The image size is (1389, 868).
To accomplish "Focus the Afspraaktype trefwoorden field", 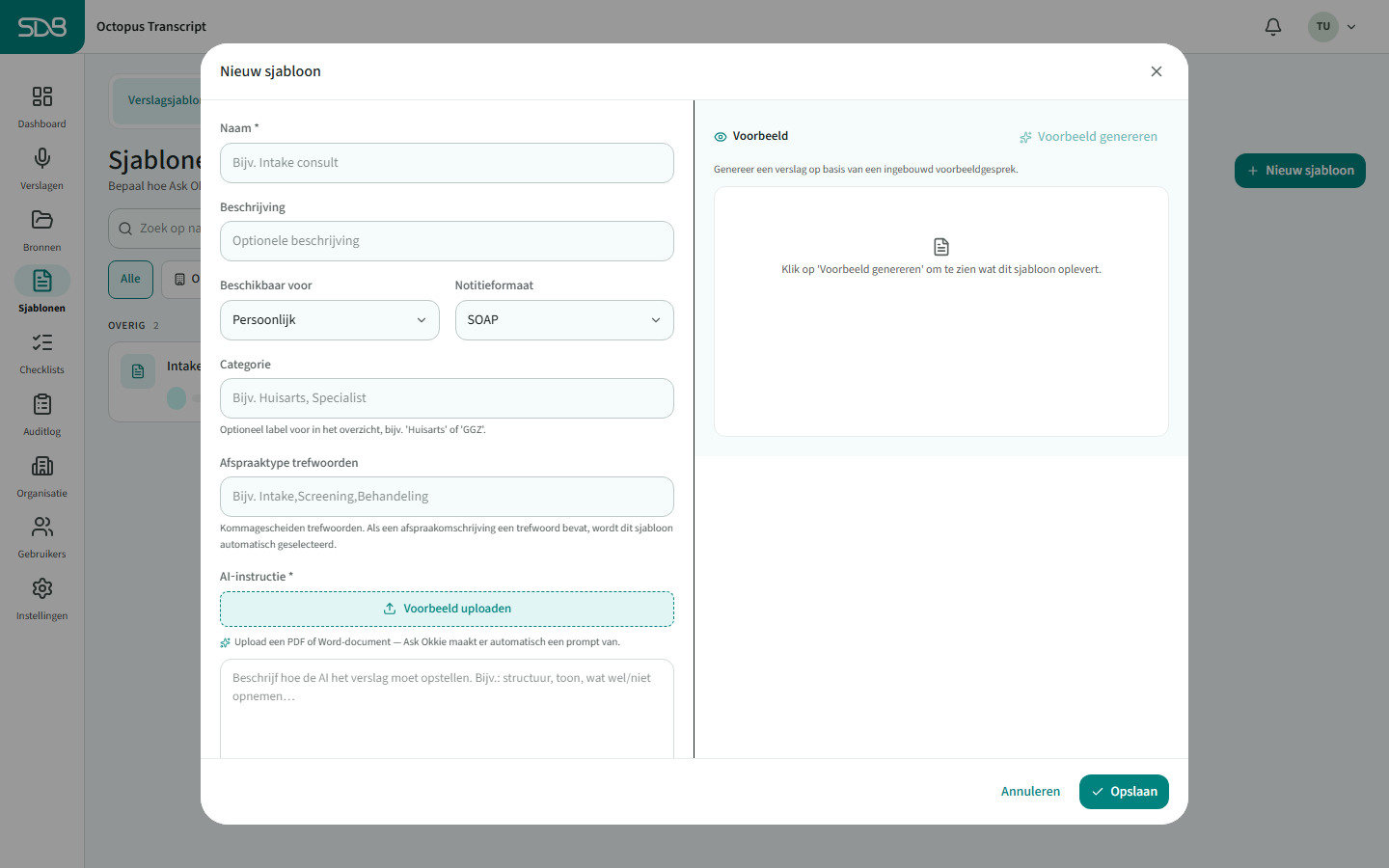I will coord(447,497).
